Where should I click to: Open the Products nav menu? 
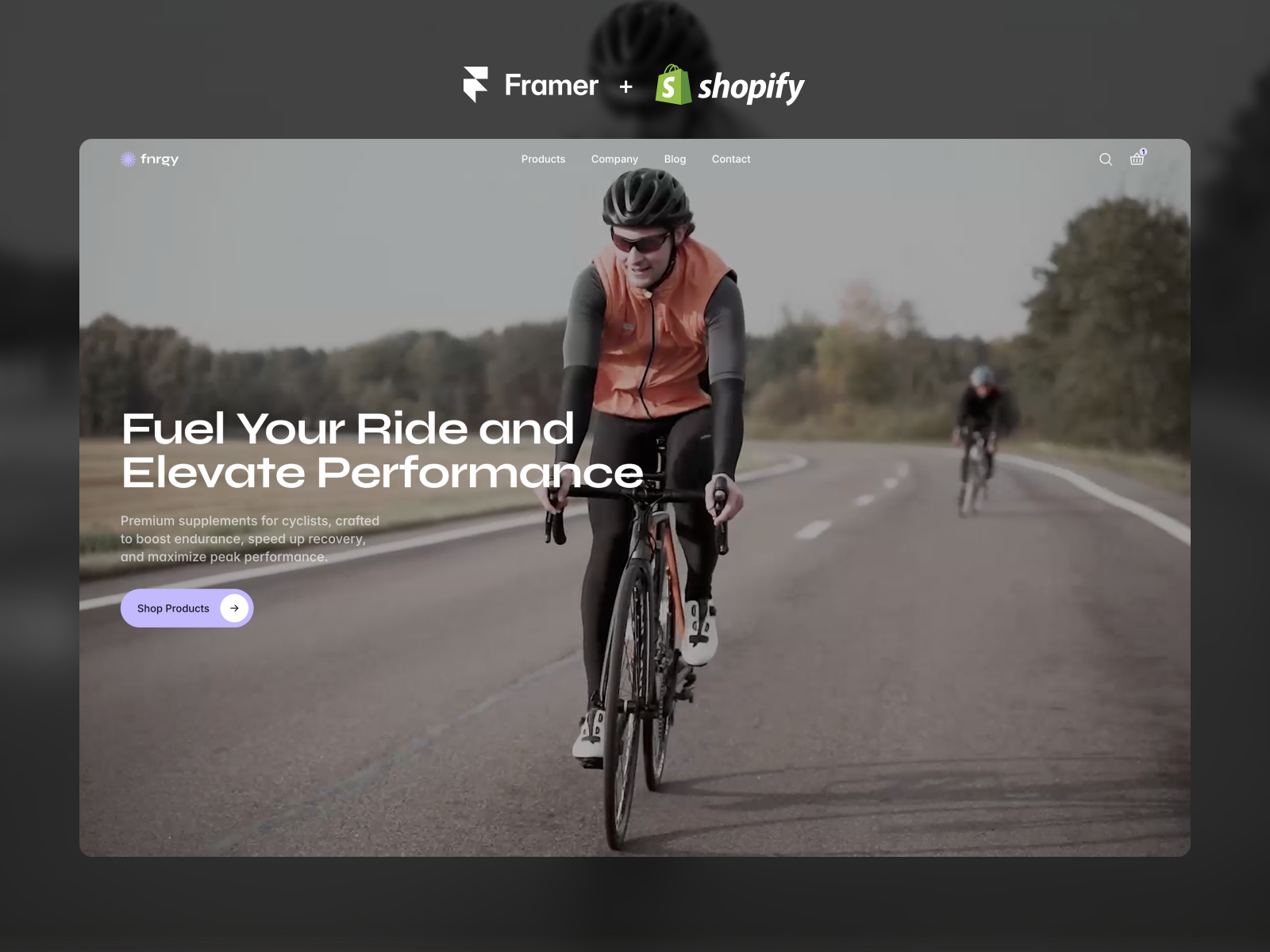(544, 159)
